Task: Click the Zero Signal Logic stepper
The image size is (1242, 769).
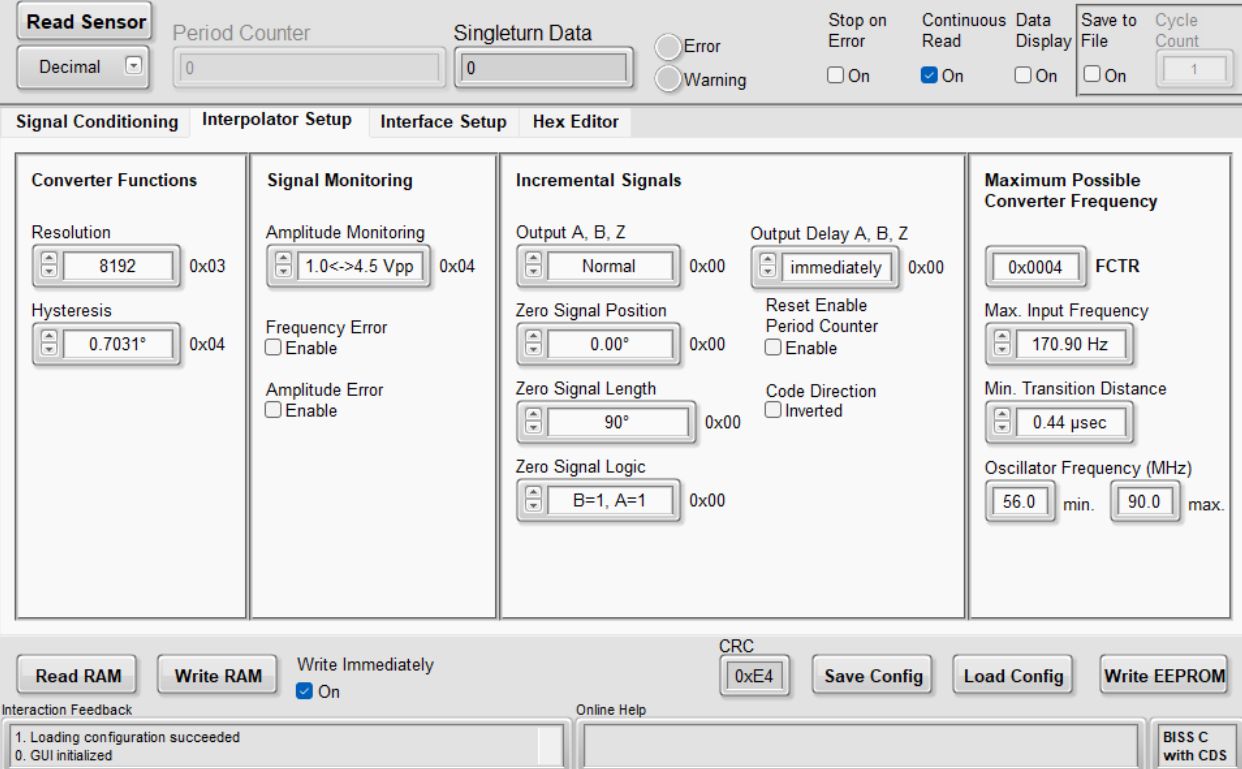Action: [533, 500]
